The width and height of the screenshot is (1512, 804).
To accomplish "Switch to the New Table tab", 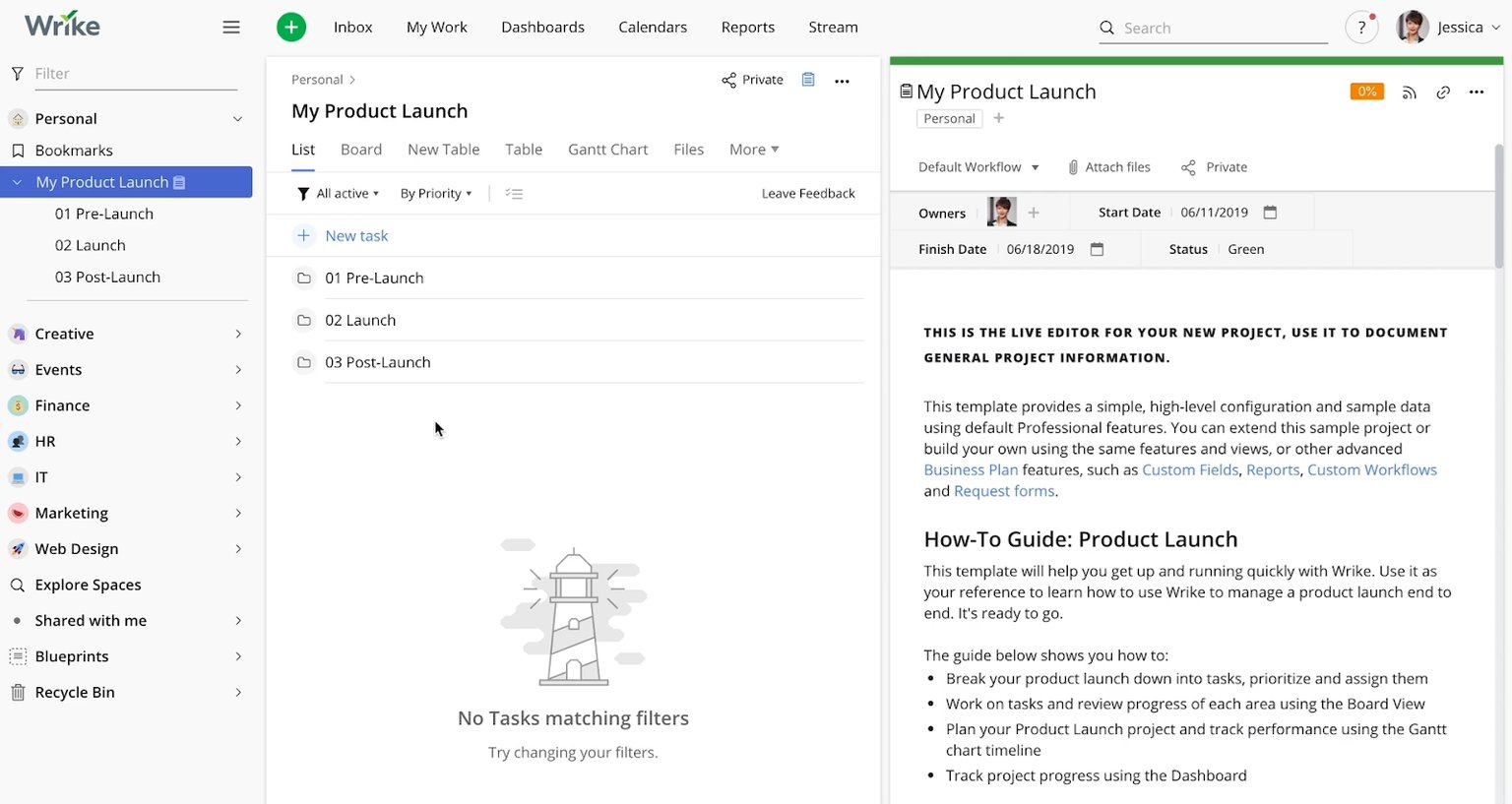I will tap(444, 150).
